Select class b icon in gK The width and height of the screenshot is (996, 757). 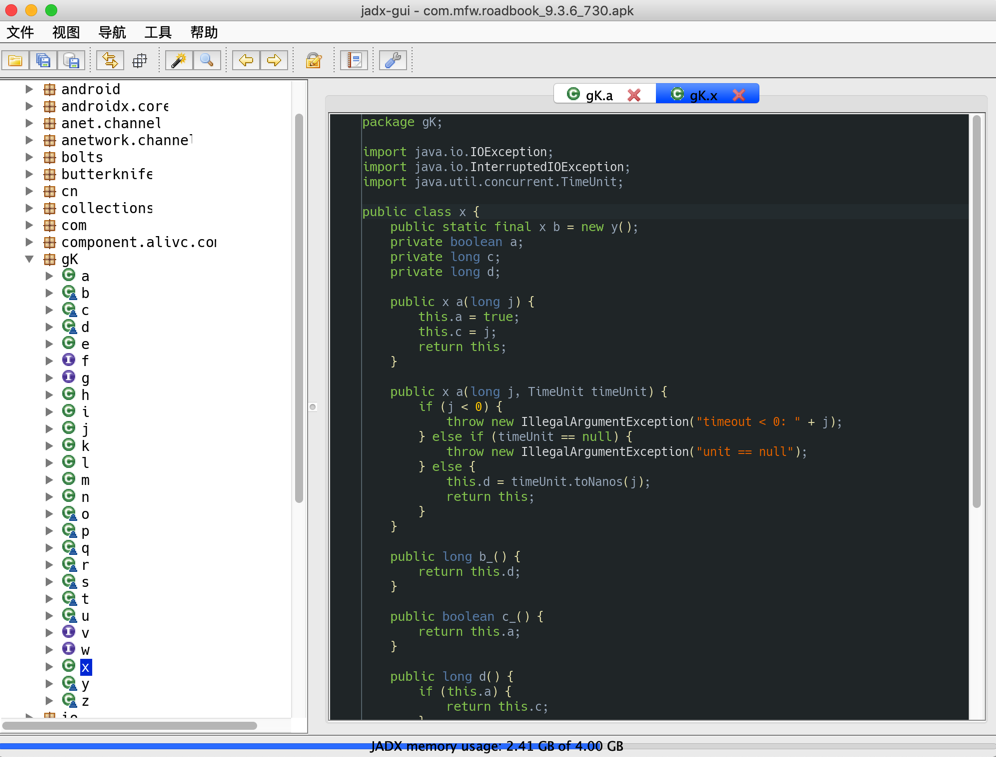click(69, 293)
